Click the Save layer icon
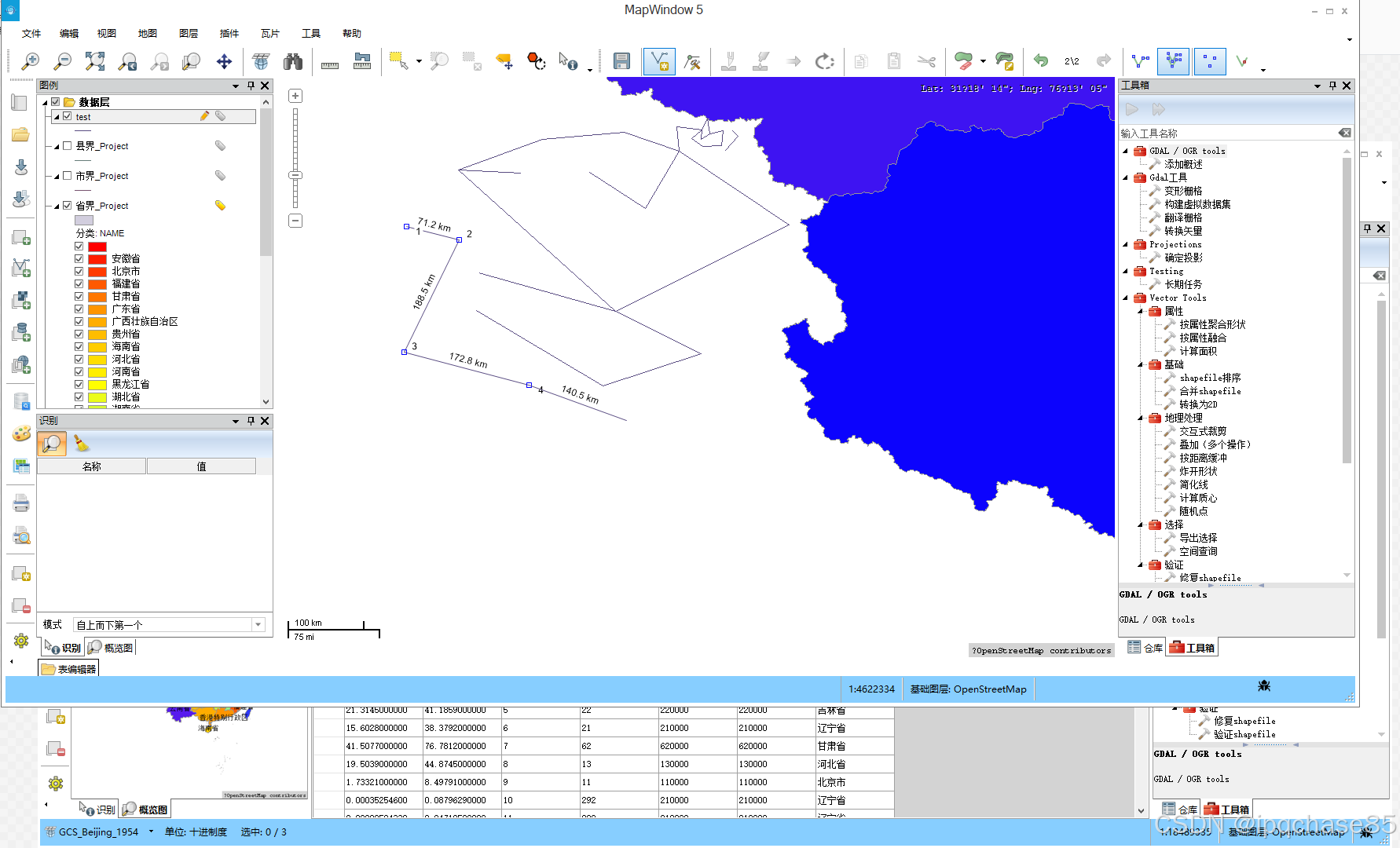Image resolution: width=1400 pixels, height=848 pixels. pos(621,60)
